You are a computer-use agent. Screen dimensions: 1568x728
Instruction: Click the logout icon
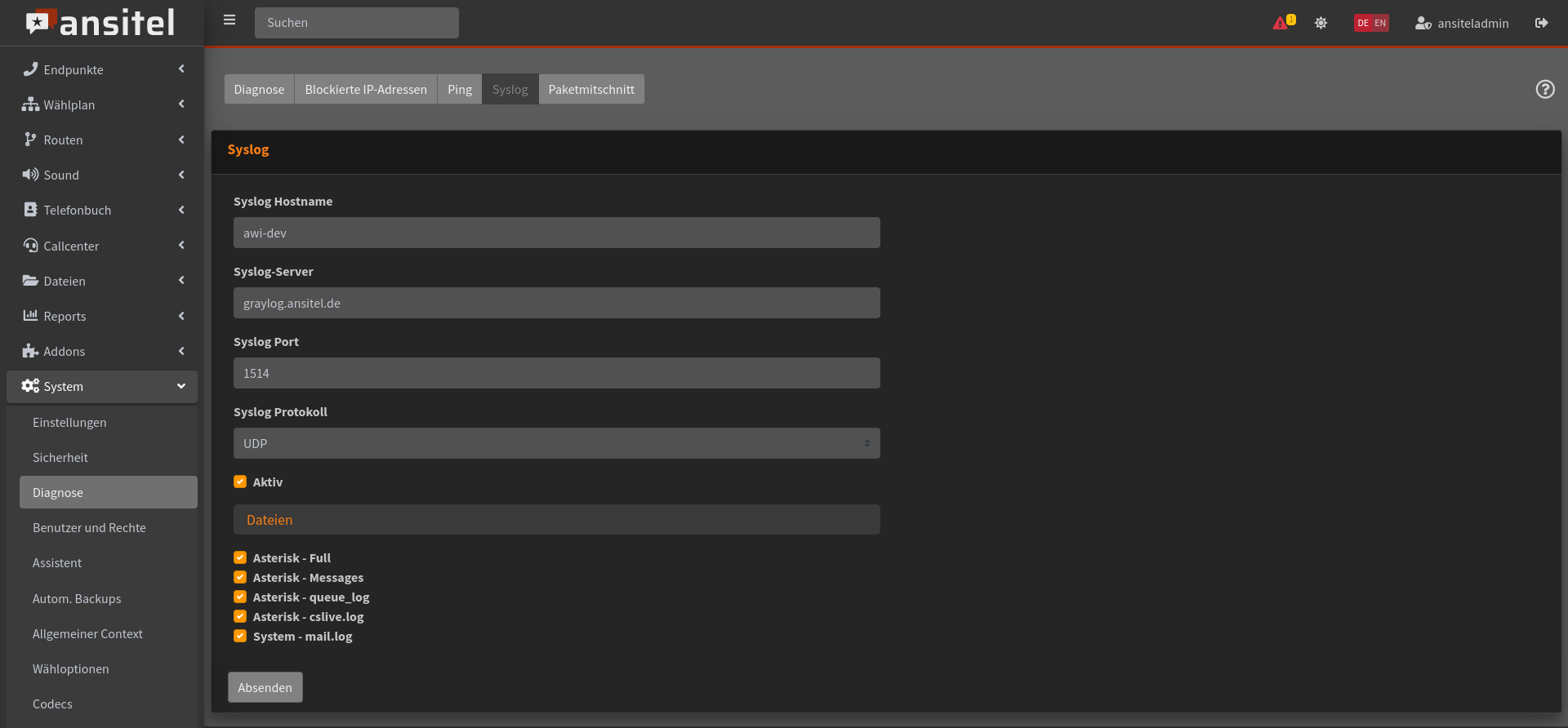tap(1541, 23)
